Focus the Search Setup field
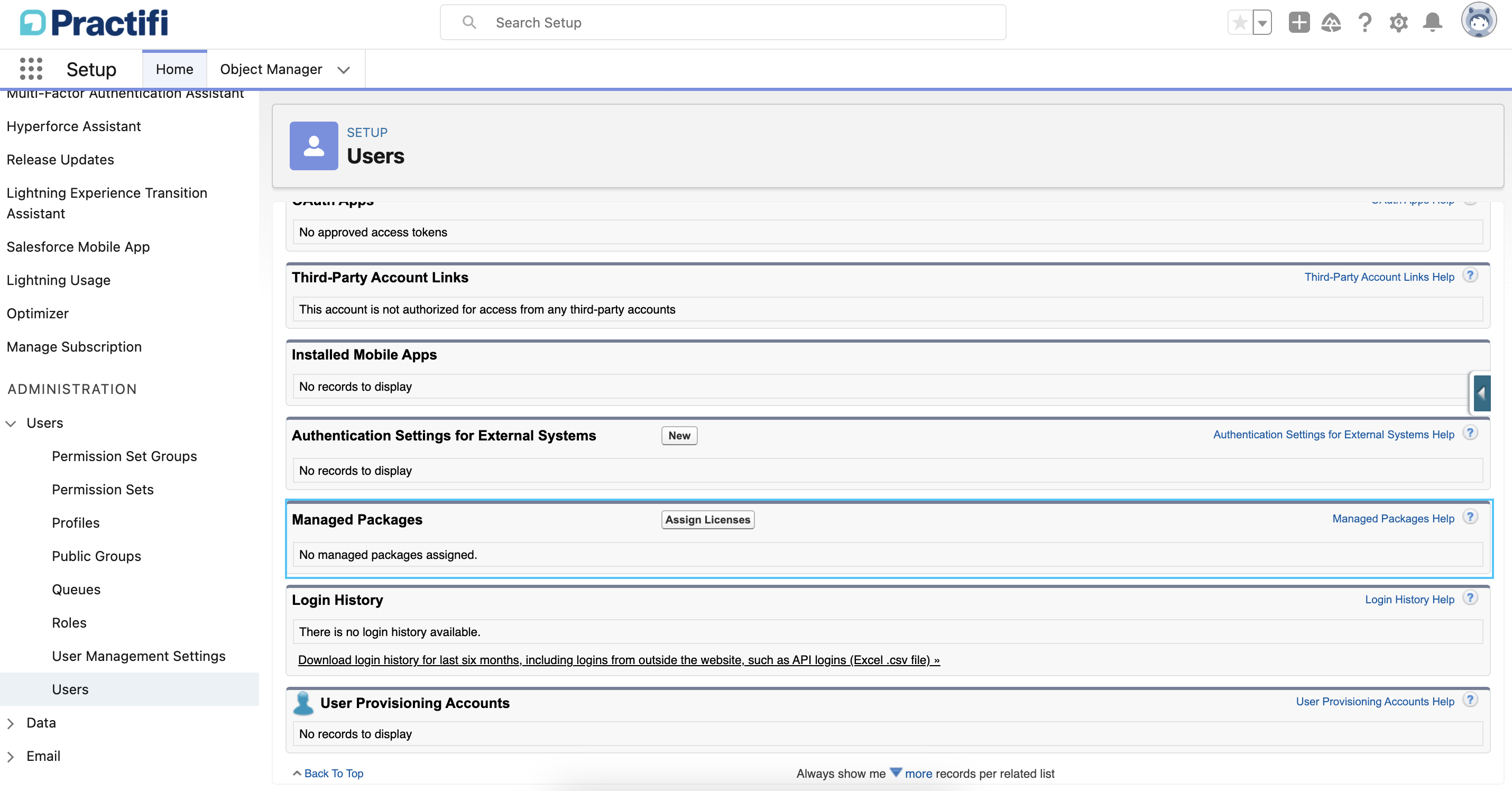 tap(723, 22)
